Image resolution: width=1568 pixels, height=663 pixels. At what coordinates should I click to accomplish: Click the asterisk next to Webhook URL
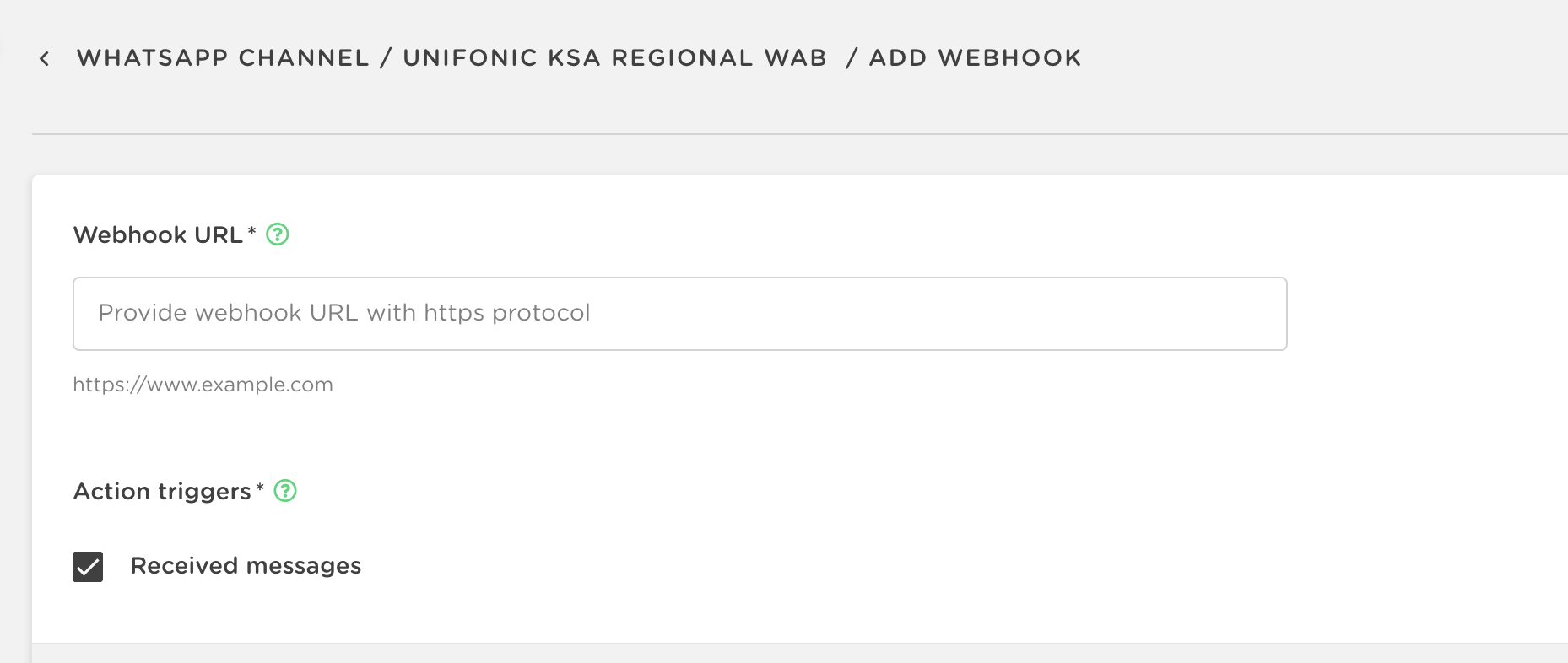click(x=251, y=231)
